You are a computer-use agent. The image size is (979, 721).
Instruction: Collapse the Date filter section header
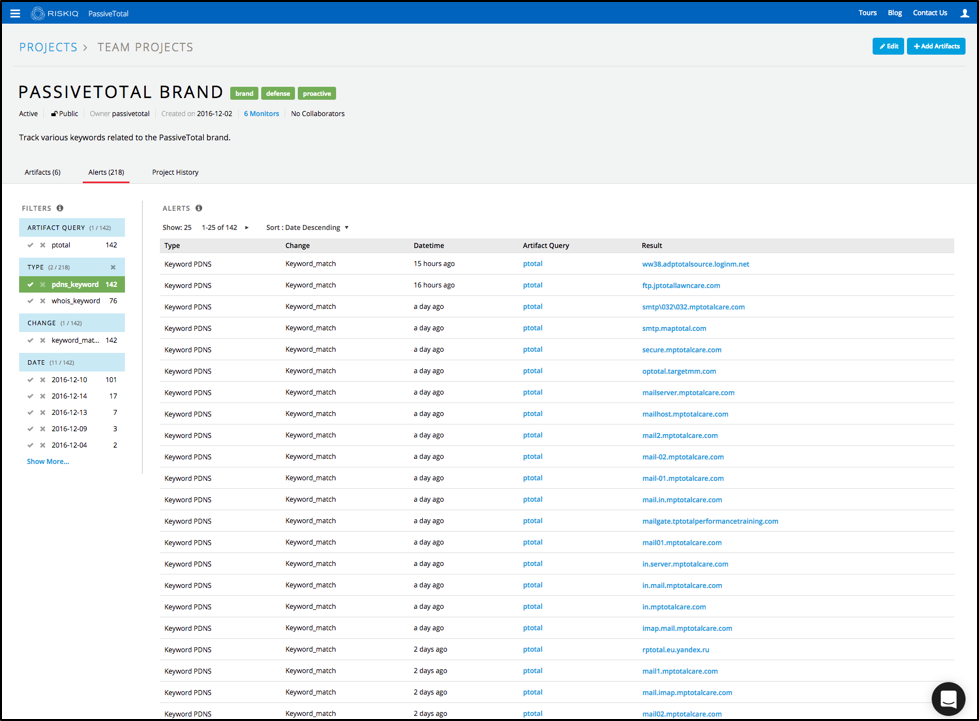pos(72,362)
